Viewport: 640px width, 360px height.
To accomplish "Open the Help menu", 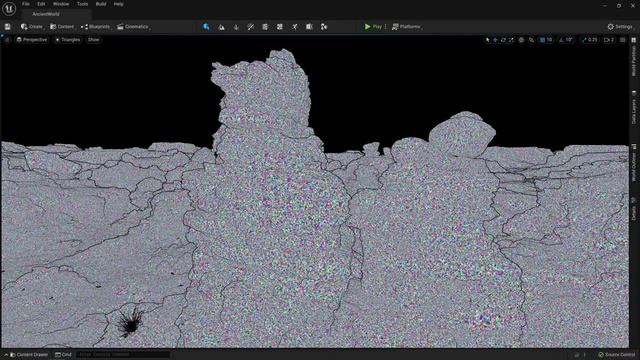I will (118, 4).
